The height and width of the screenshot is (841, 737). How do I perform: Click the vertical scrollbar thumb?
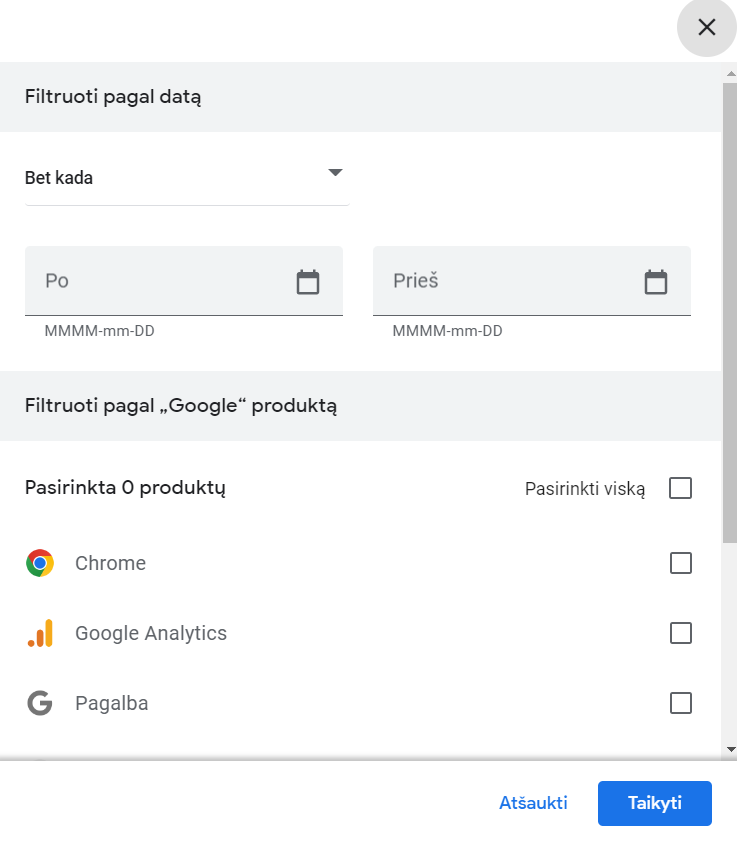[x=729, y=313]
